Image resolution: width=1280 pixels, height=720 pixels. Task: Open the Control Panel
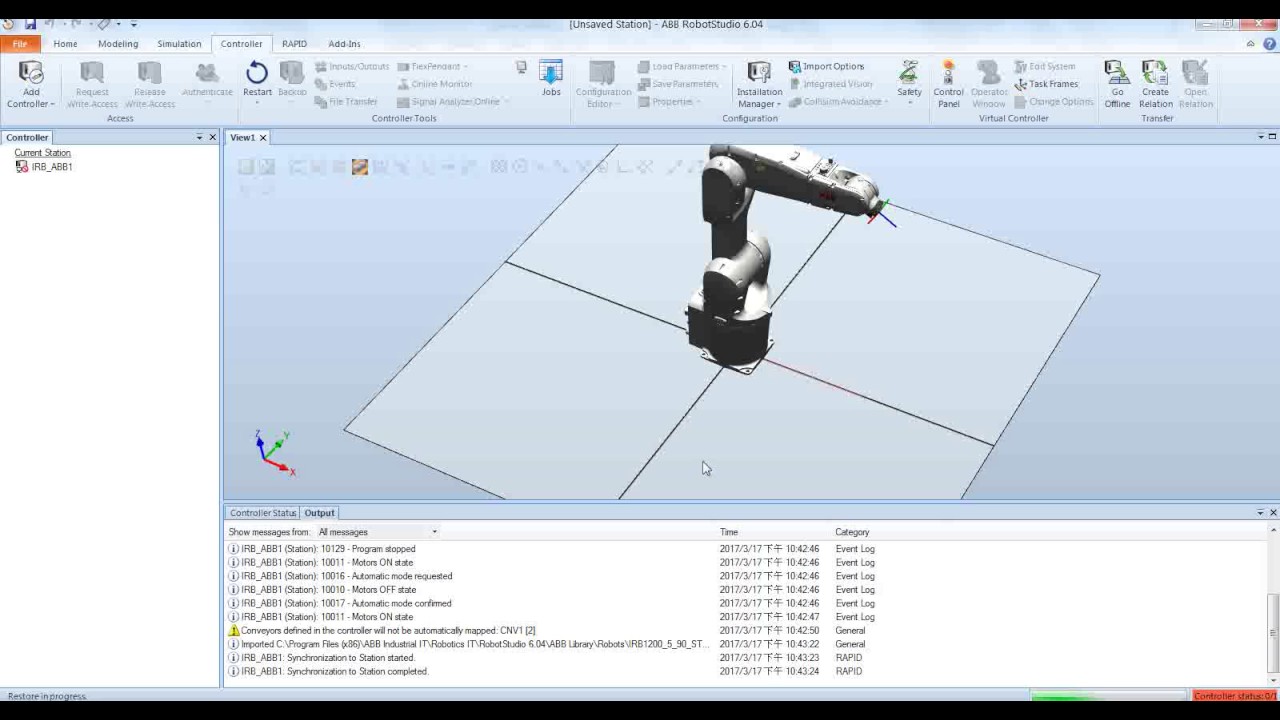tap(948, 84)
